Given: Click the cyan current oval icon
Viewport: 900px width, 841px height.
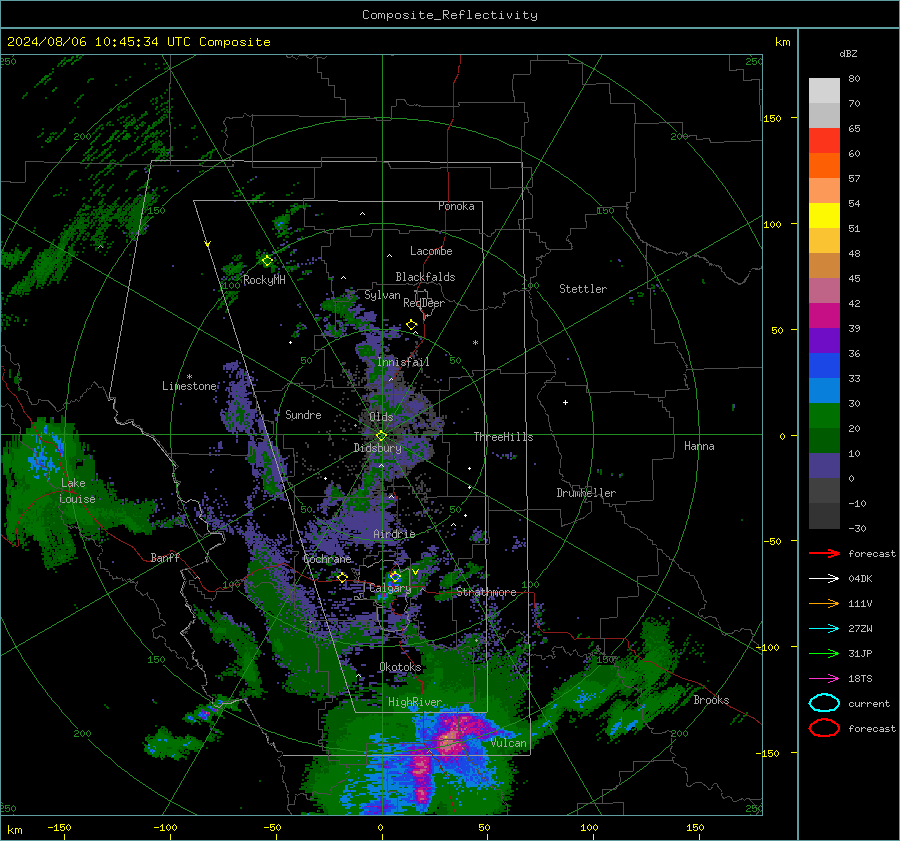Looking at the screenshot, I should click(824, 703).
